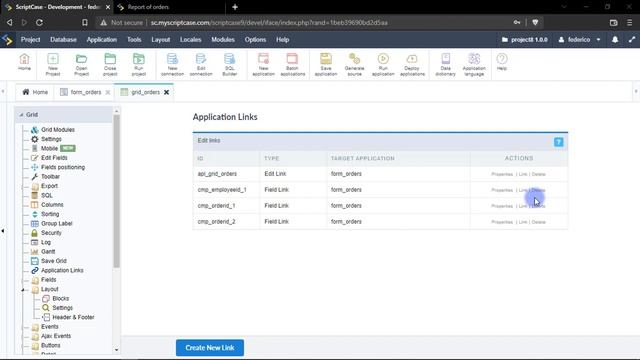Viewport: 640px width, 360px height.
Task: Click the Create New Link button
Action: point(210,348)
